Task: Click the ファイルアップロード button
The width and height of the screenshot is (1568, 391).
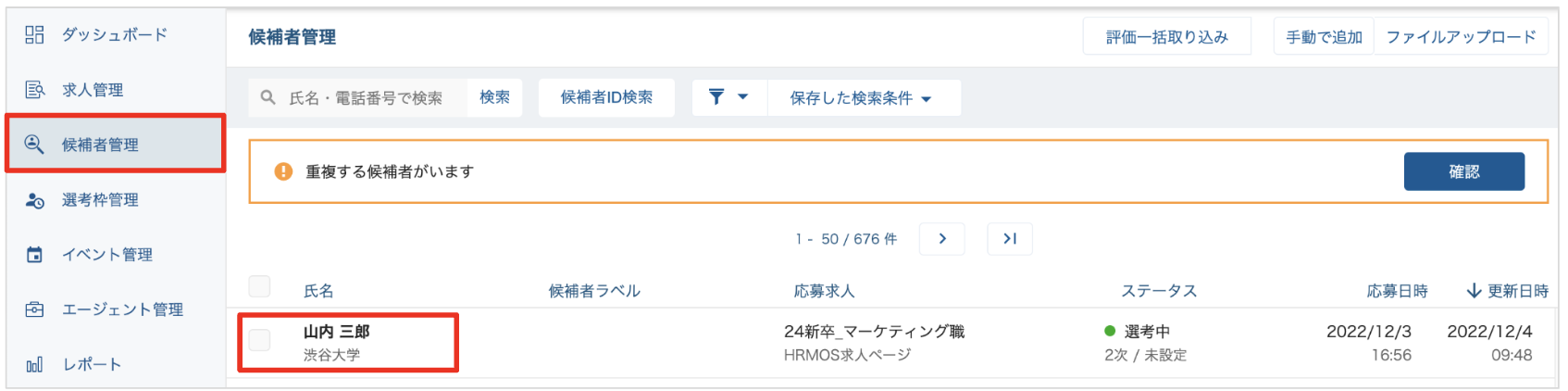Action: (1461, 37)
